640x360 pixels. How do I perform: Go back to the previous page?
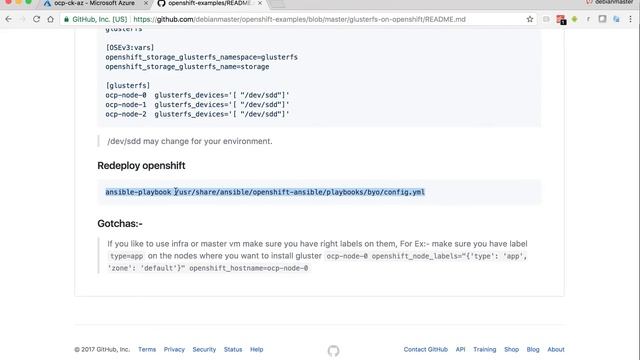click(9, 19)
